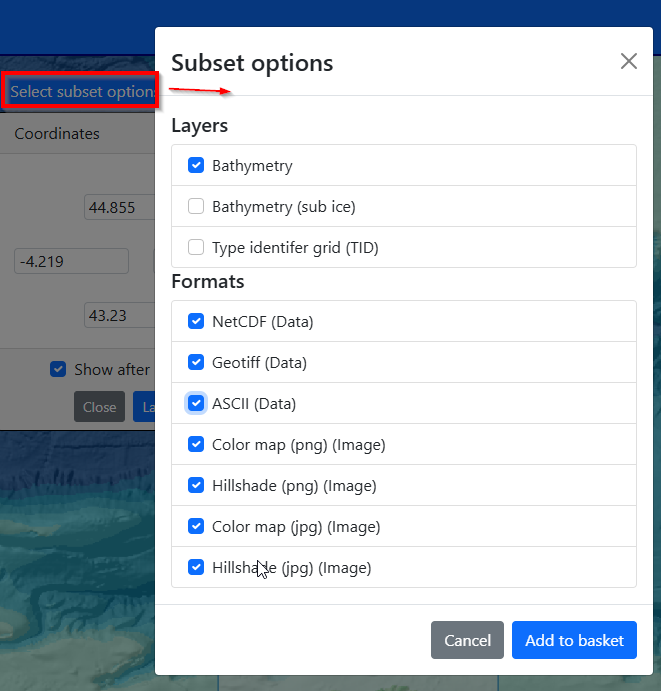Click the Coordinates panel header
This screenshot has height=691, width=661.
[x=57, y=134]
